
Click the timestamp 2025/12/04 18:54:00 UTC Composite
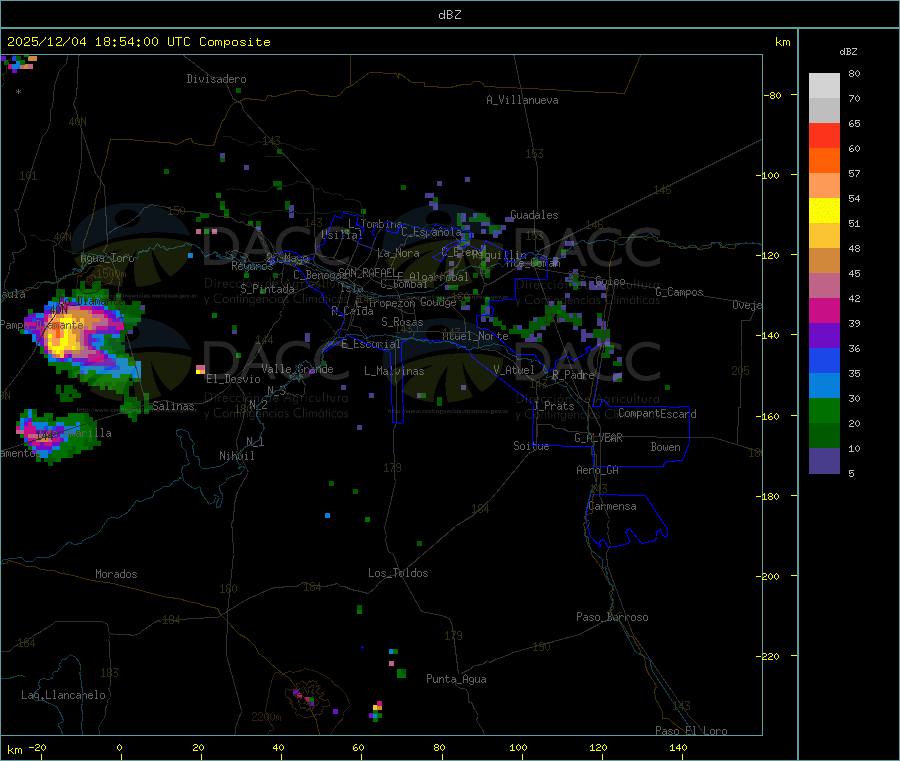coord(138,42)
